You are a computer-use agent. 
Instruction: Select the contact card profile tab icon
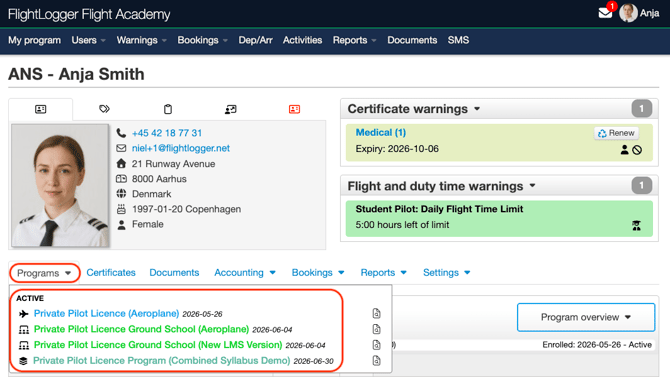click(41, 109)
